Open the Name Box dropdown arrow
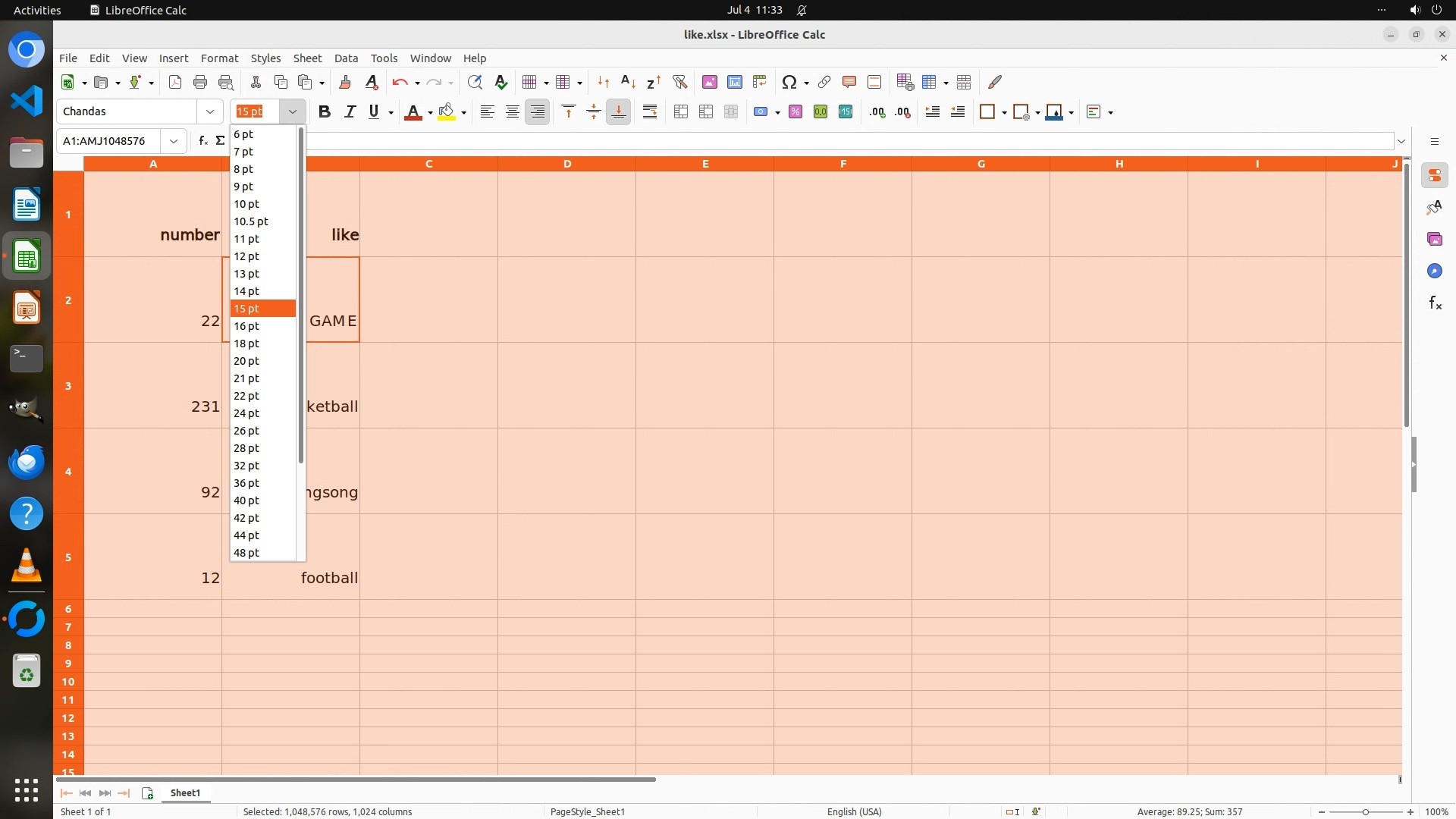 174,141
